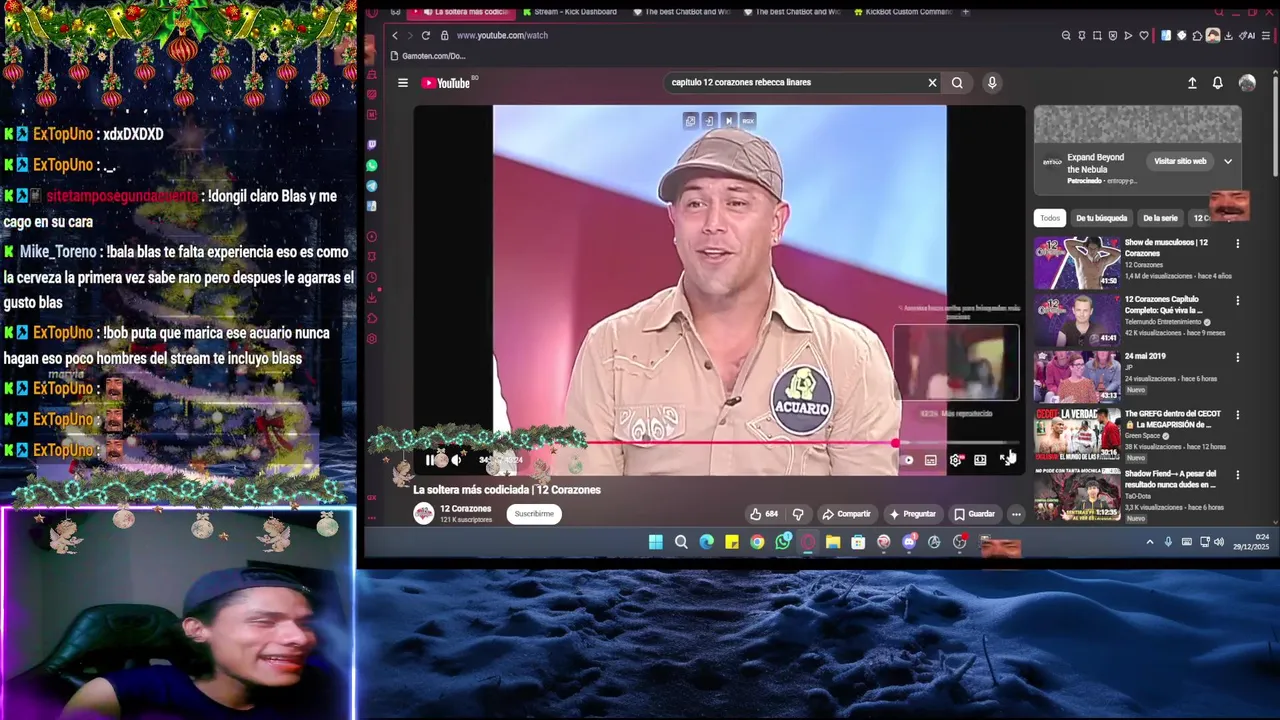Click the YouTube search magnifier button
Screen dimensions: 1280x720
click(957, 83)
